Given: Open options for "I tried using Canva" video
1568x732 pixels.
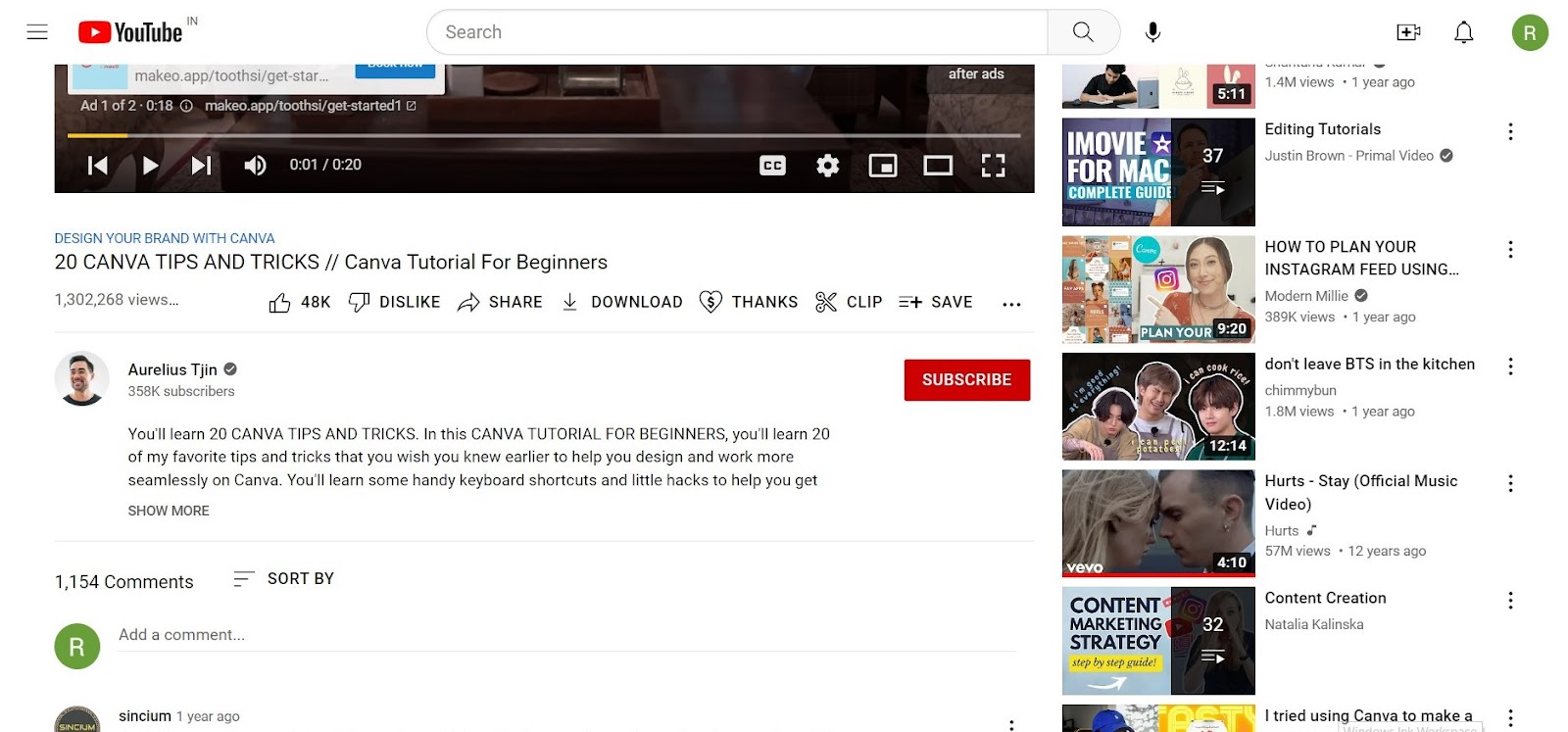Looking at the screenshot, I should [x=1510, y=718].
